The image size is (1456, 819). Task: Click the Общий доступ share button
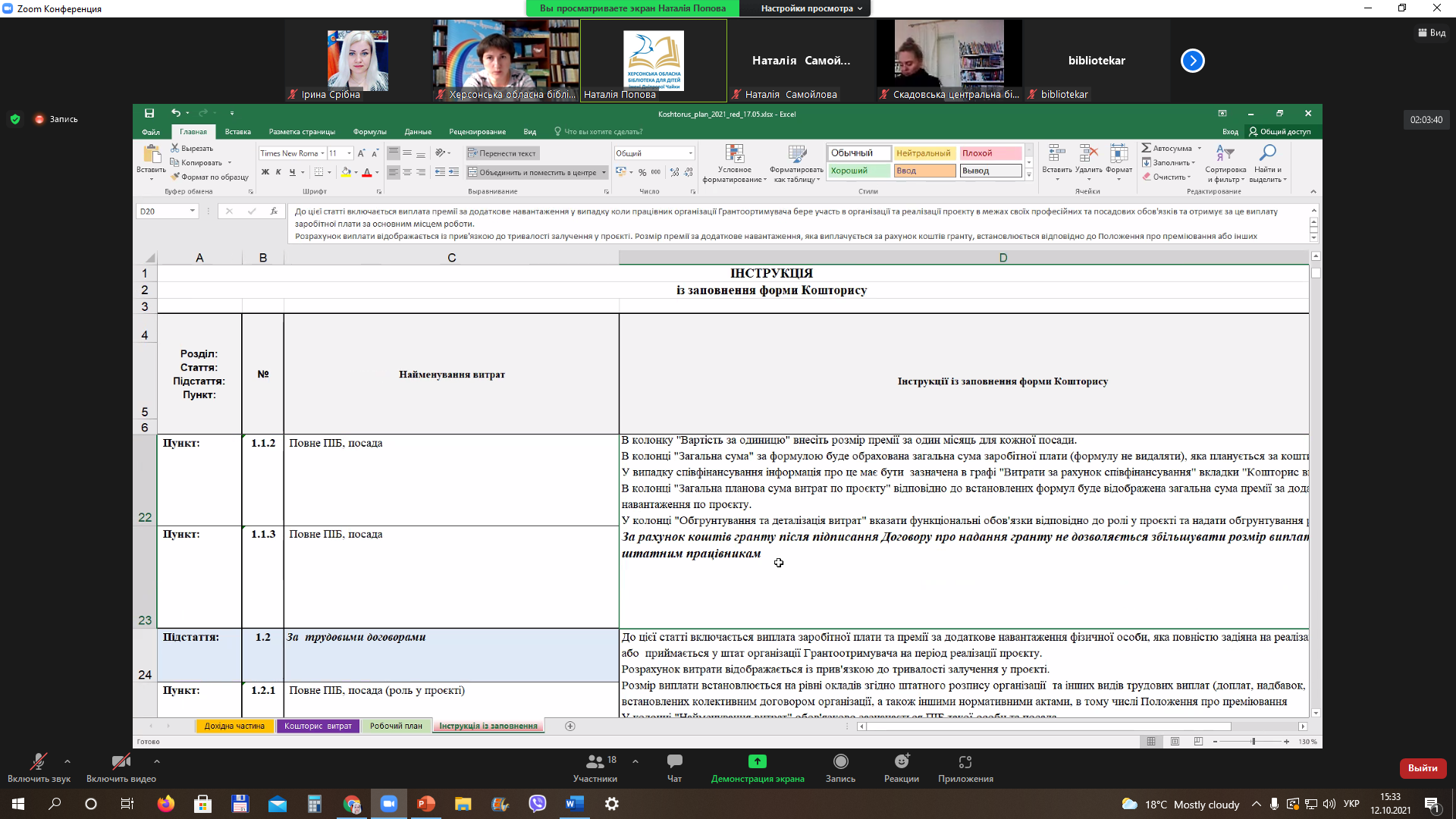(x=1280, y=132)
